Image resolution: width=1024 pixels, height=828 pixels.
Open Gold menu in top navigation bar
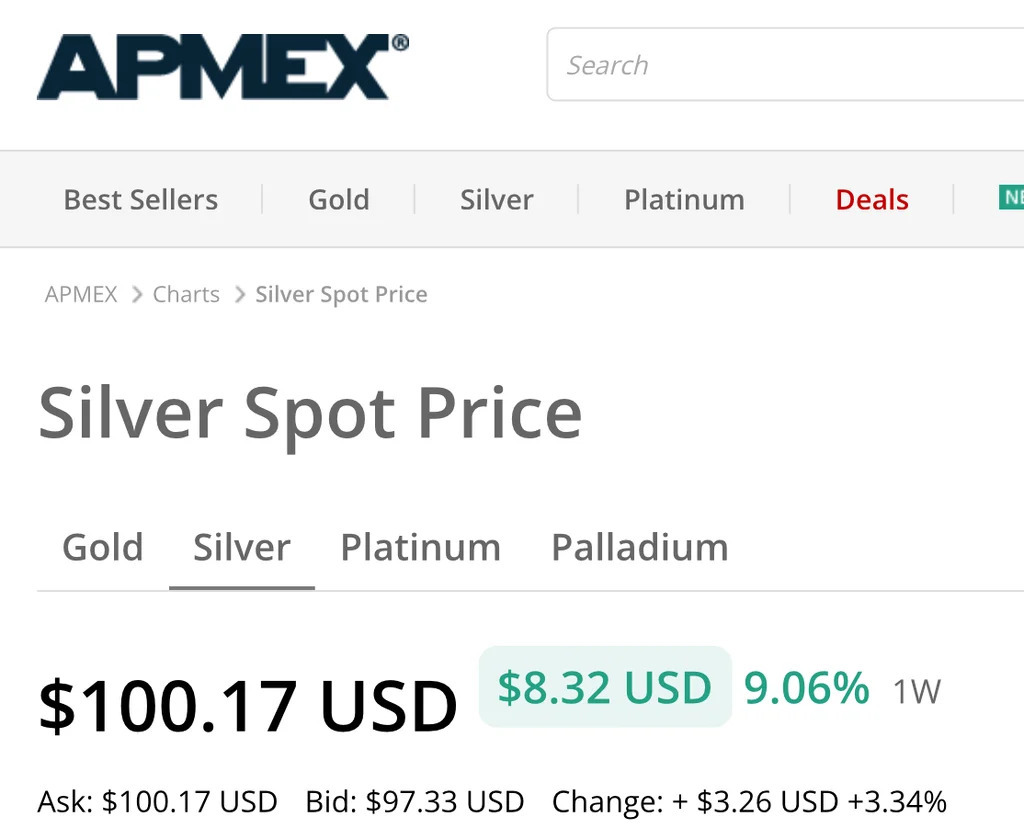point(339,200)
